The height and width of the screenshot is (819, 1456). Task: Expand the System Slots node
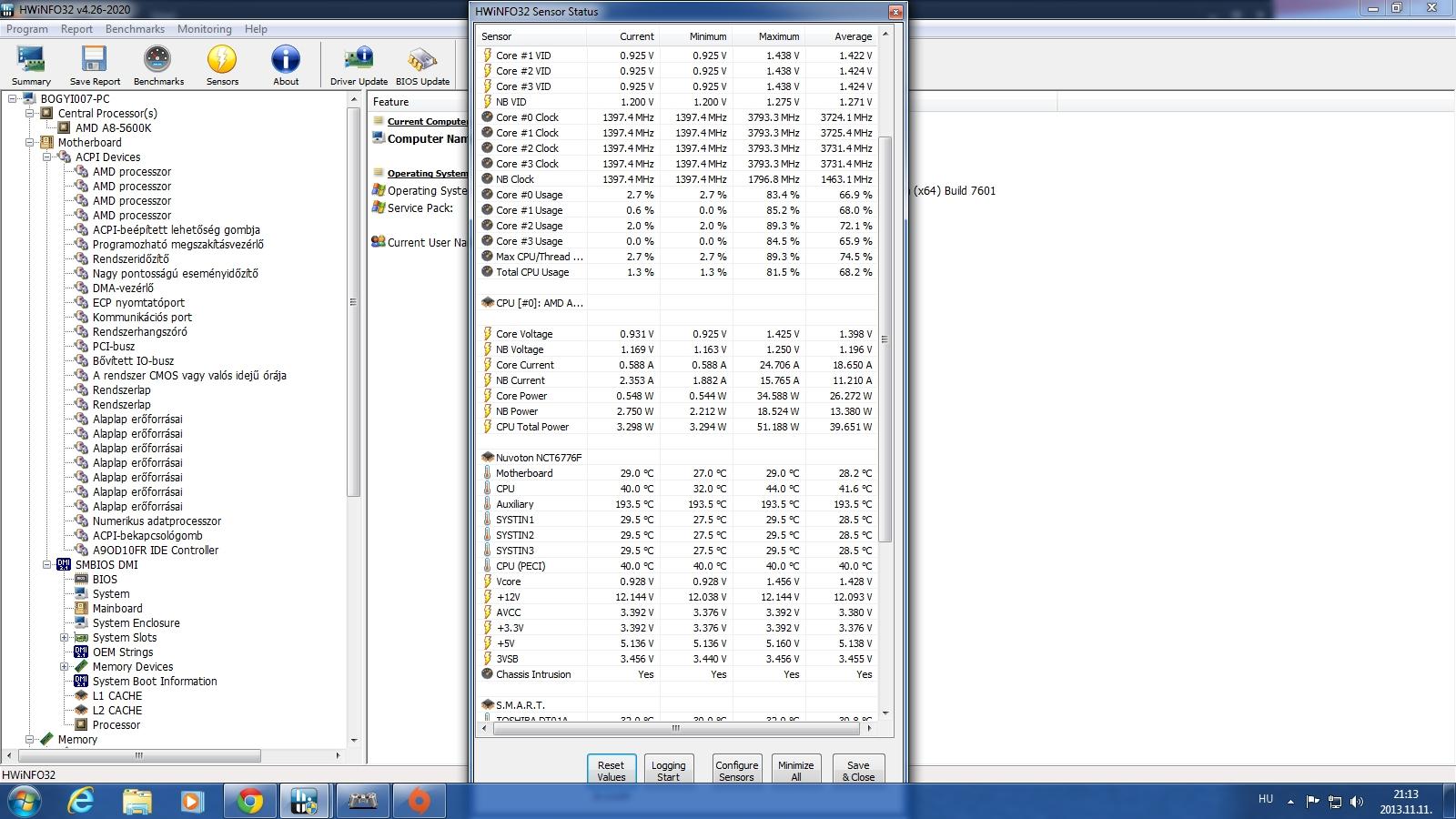[x=65, y=638]
